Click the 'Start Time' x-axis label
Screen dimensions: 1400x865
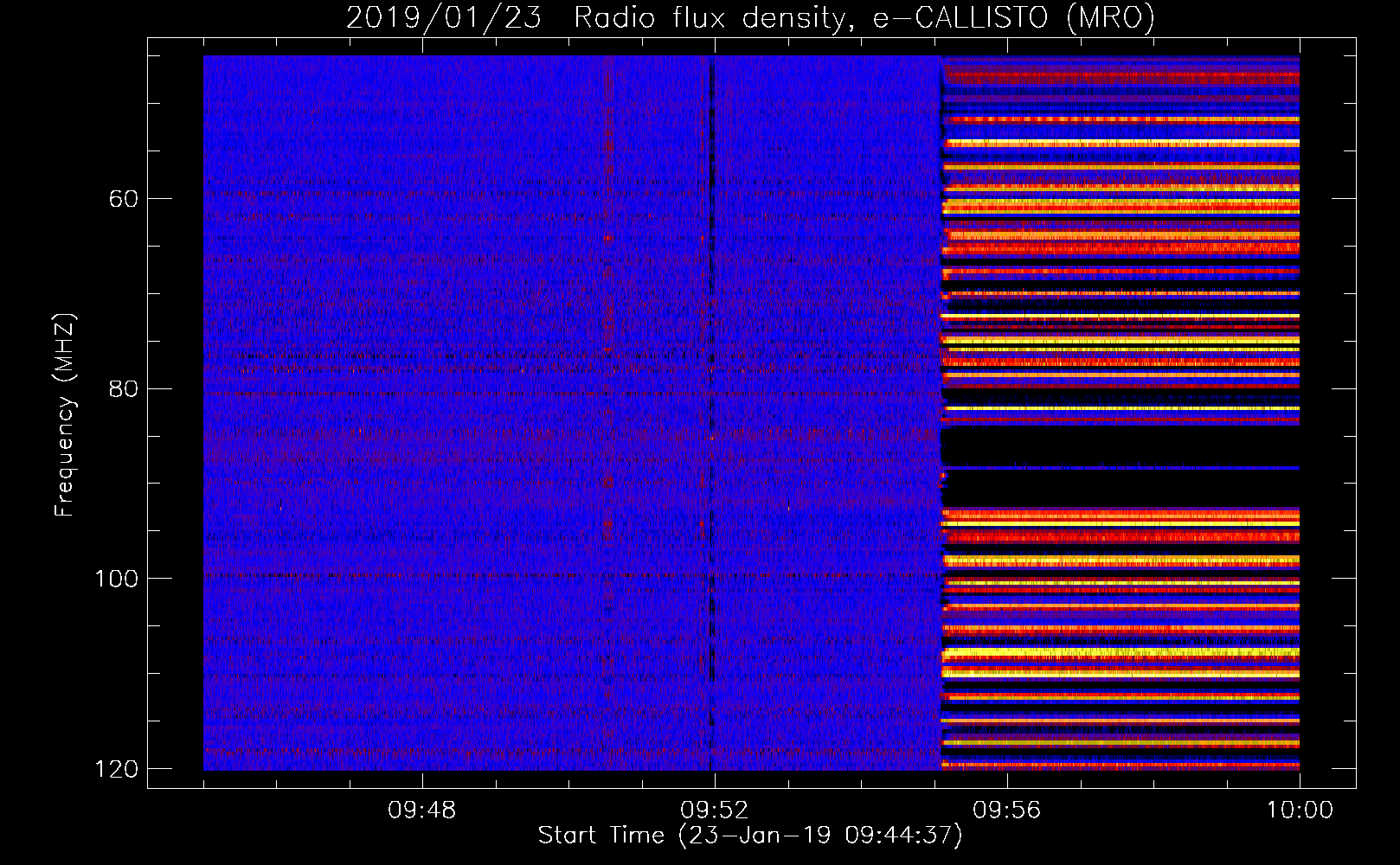point(750,836)
